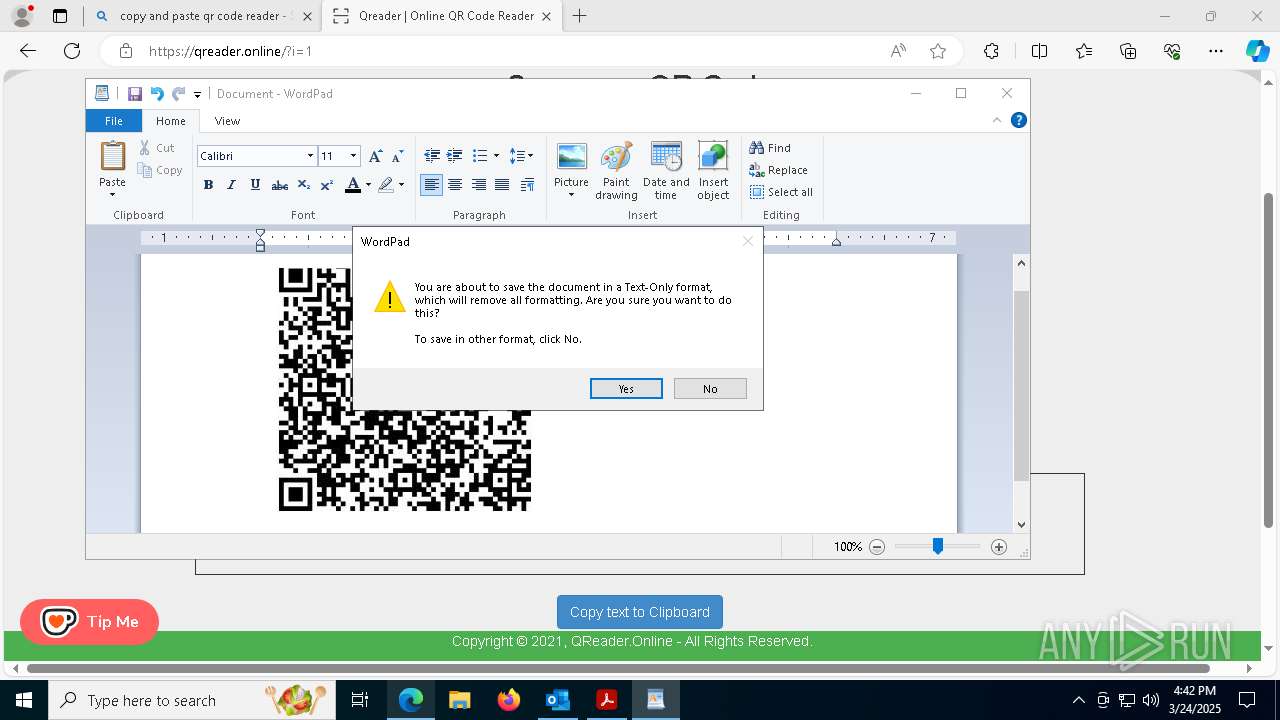
Task: Click the Tip Me button
Action: [x=89, y=622]
